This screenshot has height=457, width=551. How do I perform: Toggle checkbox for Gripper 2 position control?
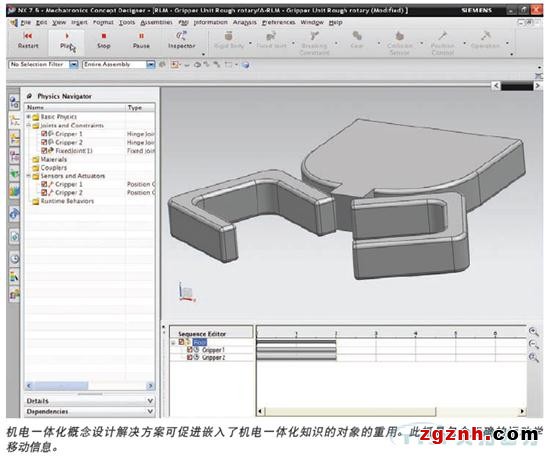44,192
